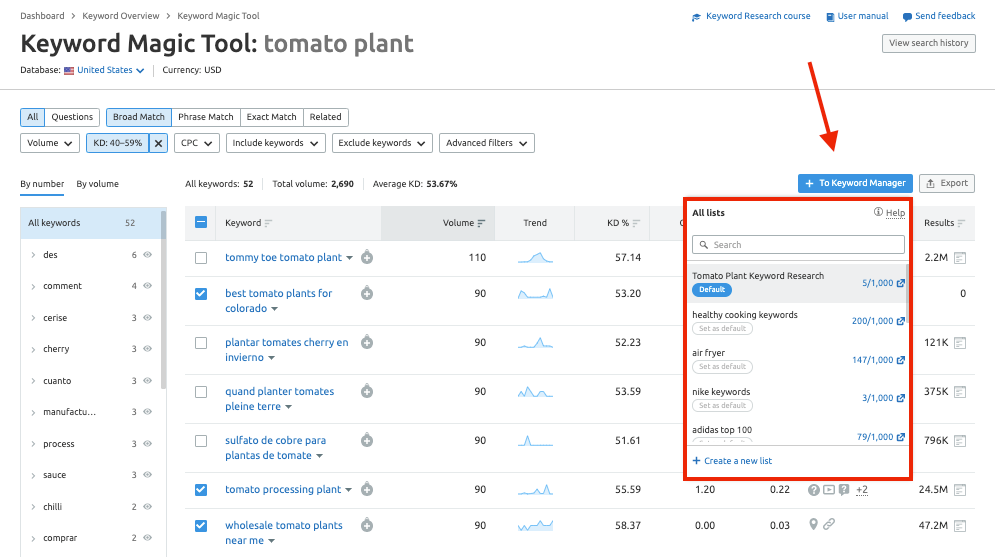
Task: Click View search history button
Action: (928, 43)
